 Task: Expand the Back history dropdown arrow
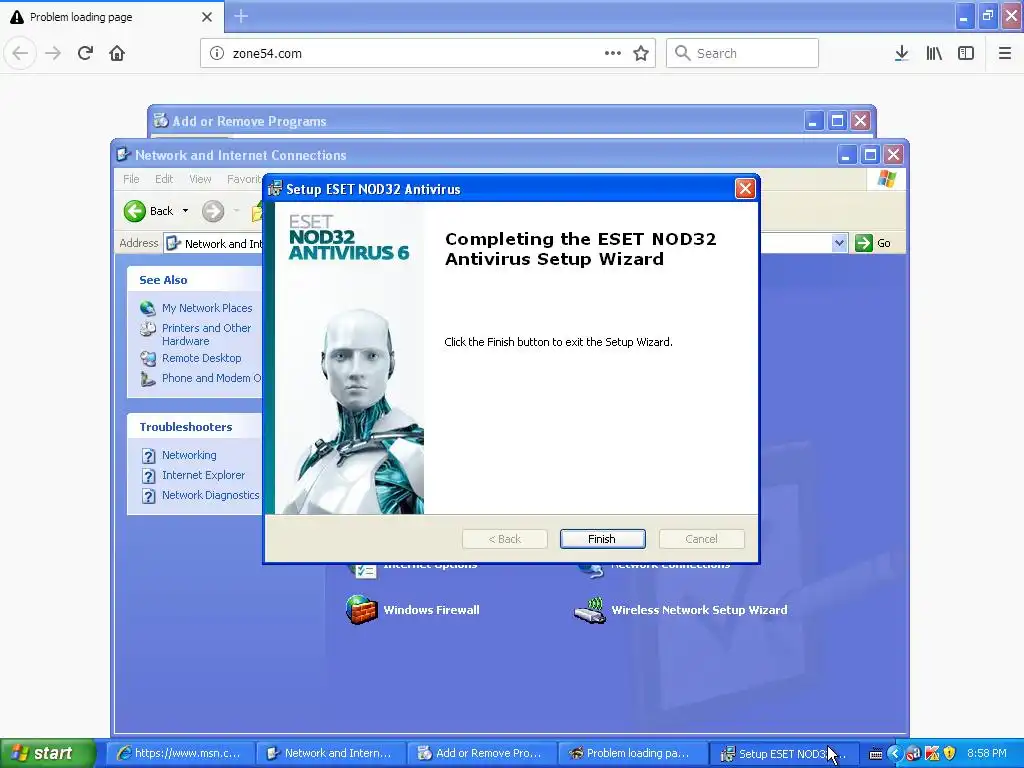click(x=185, y=211)
